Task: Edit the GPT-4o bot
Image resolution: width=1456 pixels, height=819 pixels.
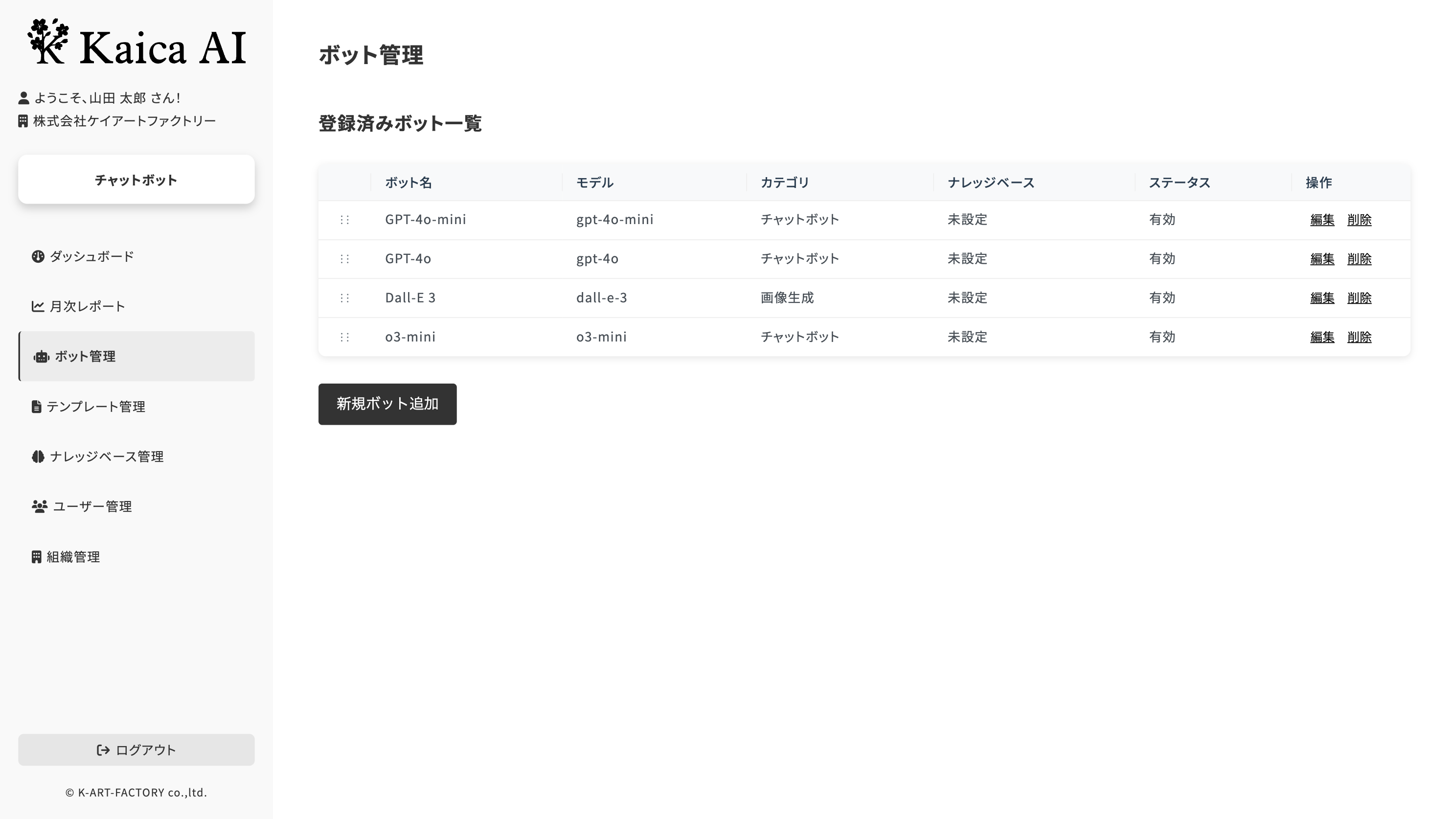Action: 1322,258
